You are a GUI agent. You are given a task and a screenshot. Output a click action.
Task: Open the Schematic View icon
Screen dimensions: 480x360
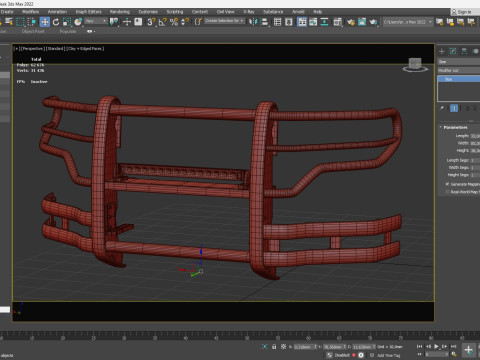click(x=324, y=22)
